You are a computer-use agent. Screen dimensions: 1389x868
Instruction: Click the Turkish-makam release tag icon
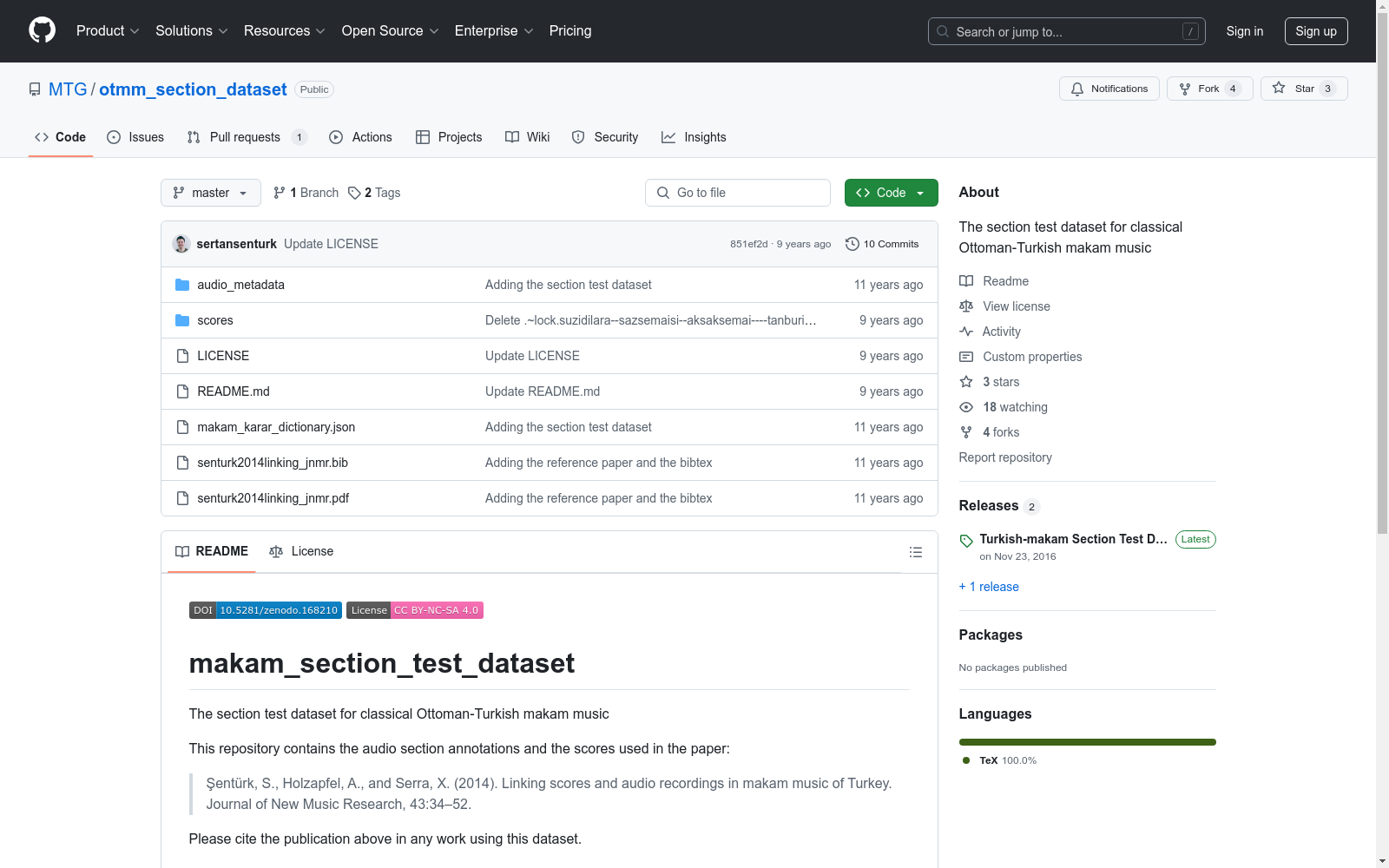966,541
